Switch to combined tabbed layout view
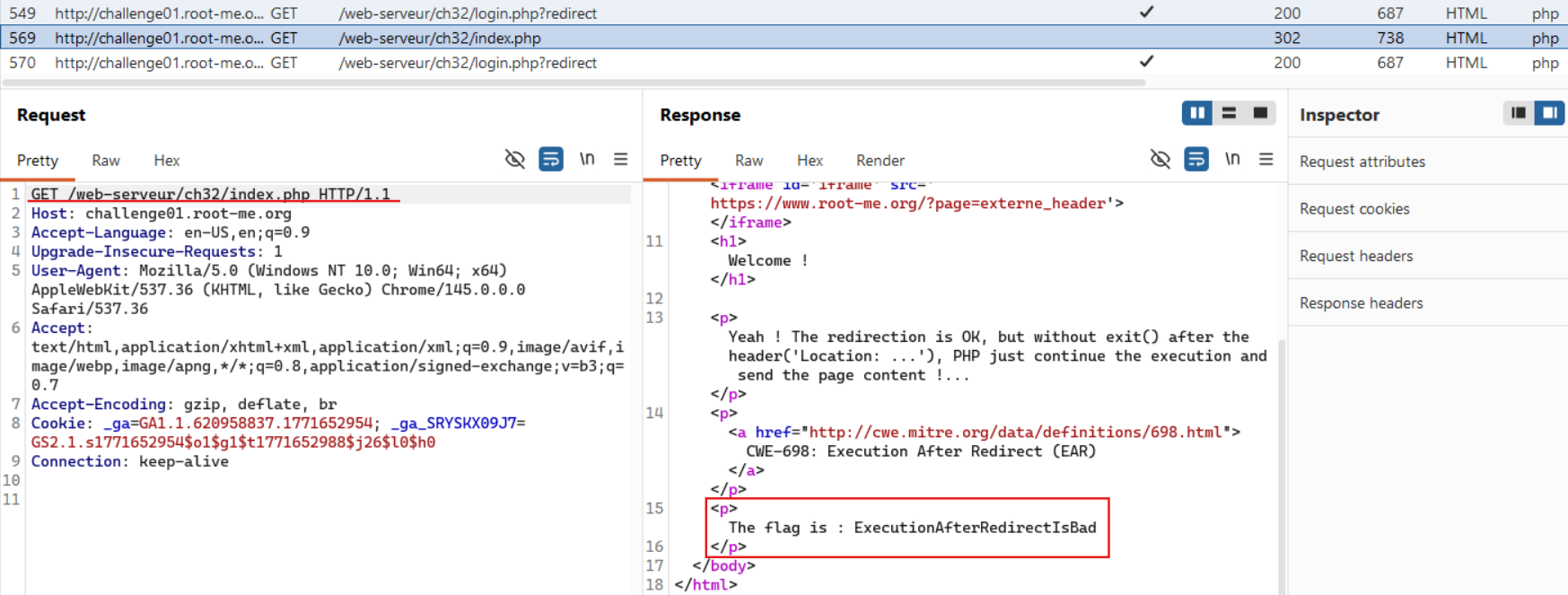 click(x=1260, y=113)
